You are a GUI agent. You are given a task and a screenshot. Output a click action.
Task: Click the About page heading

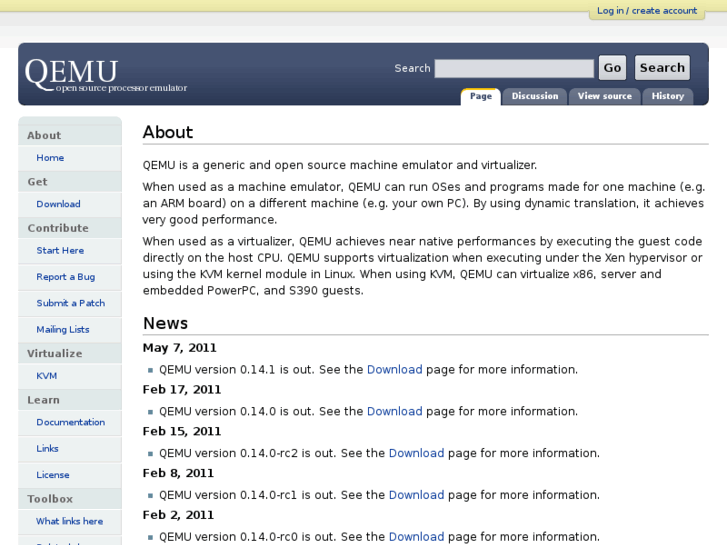[168, 132]
